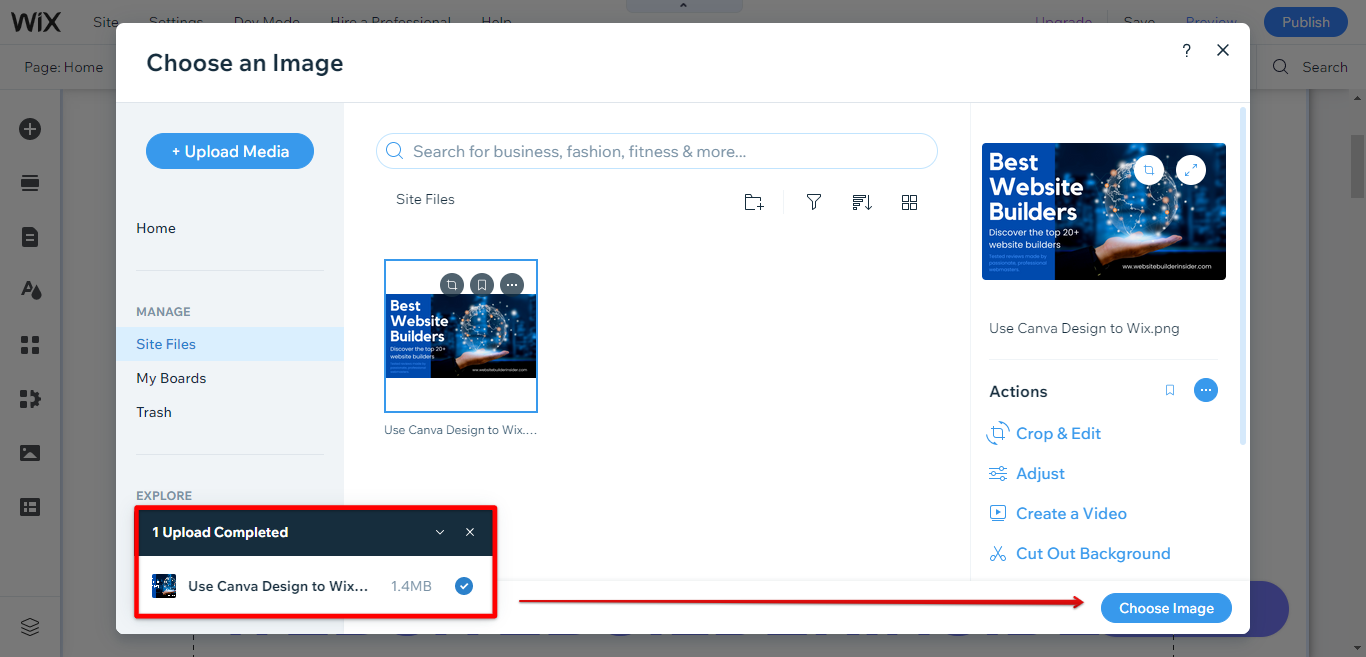Go to Trash in the sidebar
Viewport: 1366px width, 657px height.
click(x=154, y=412)
